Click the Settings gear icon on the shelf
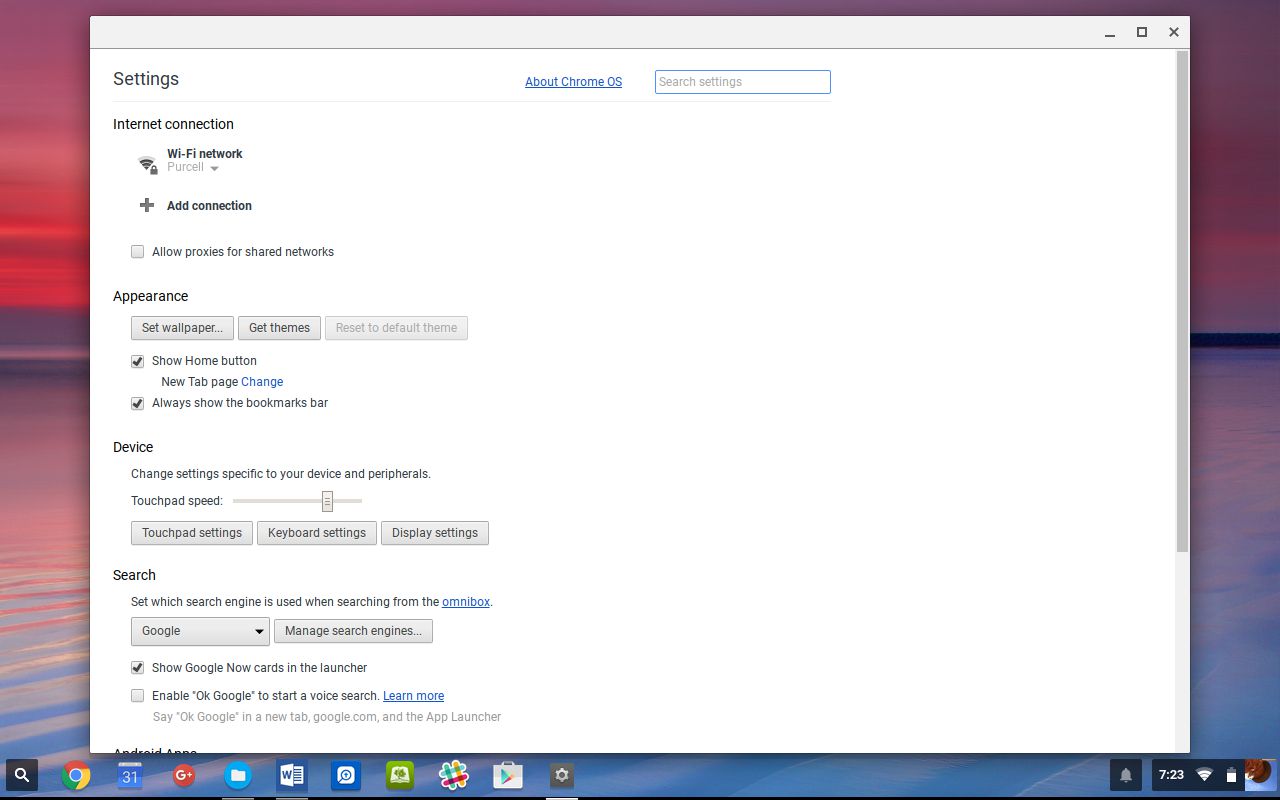The height and width of the screenshot is (800, 1280). tap(562, 775)
